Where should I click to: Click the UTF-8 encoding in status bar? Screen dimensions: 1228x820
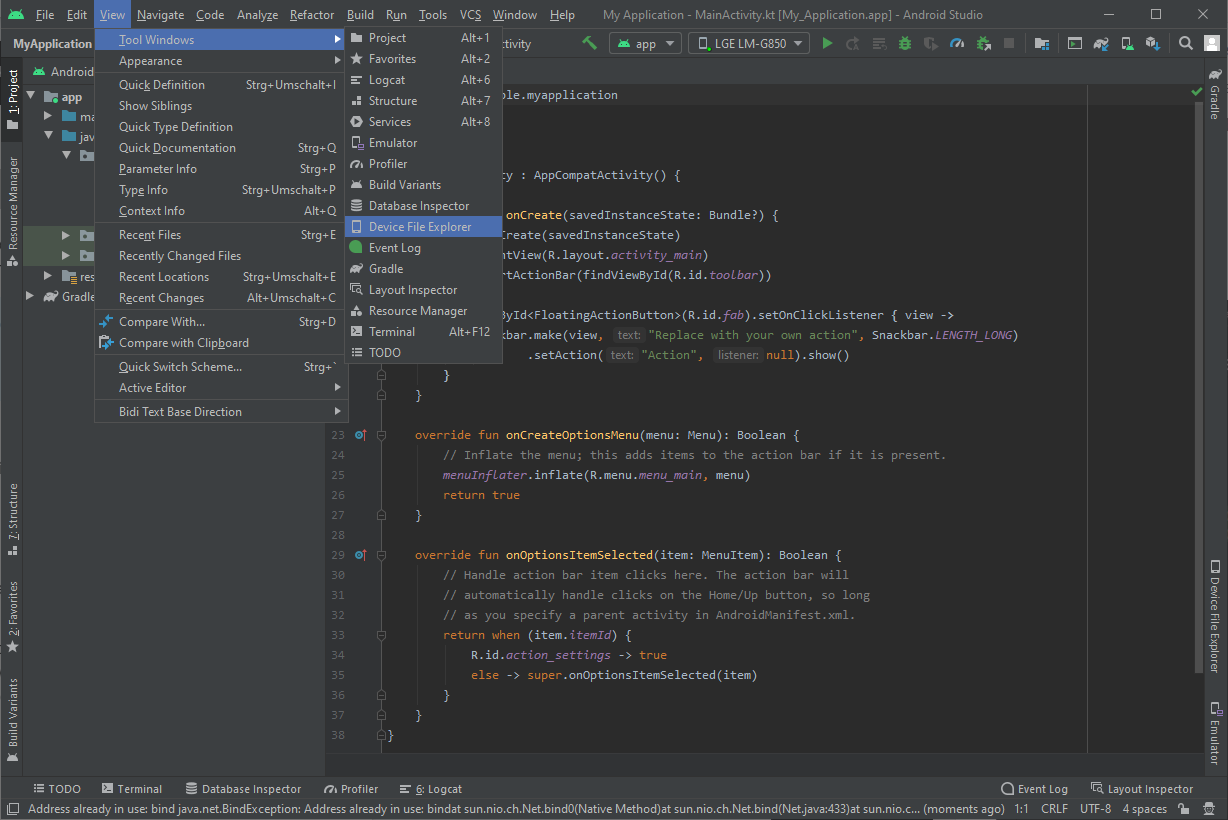coord(1094,809)
